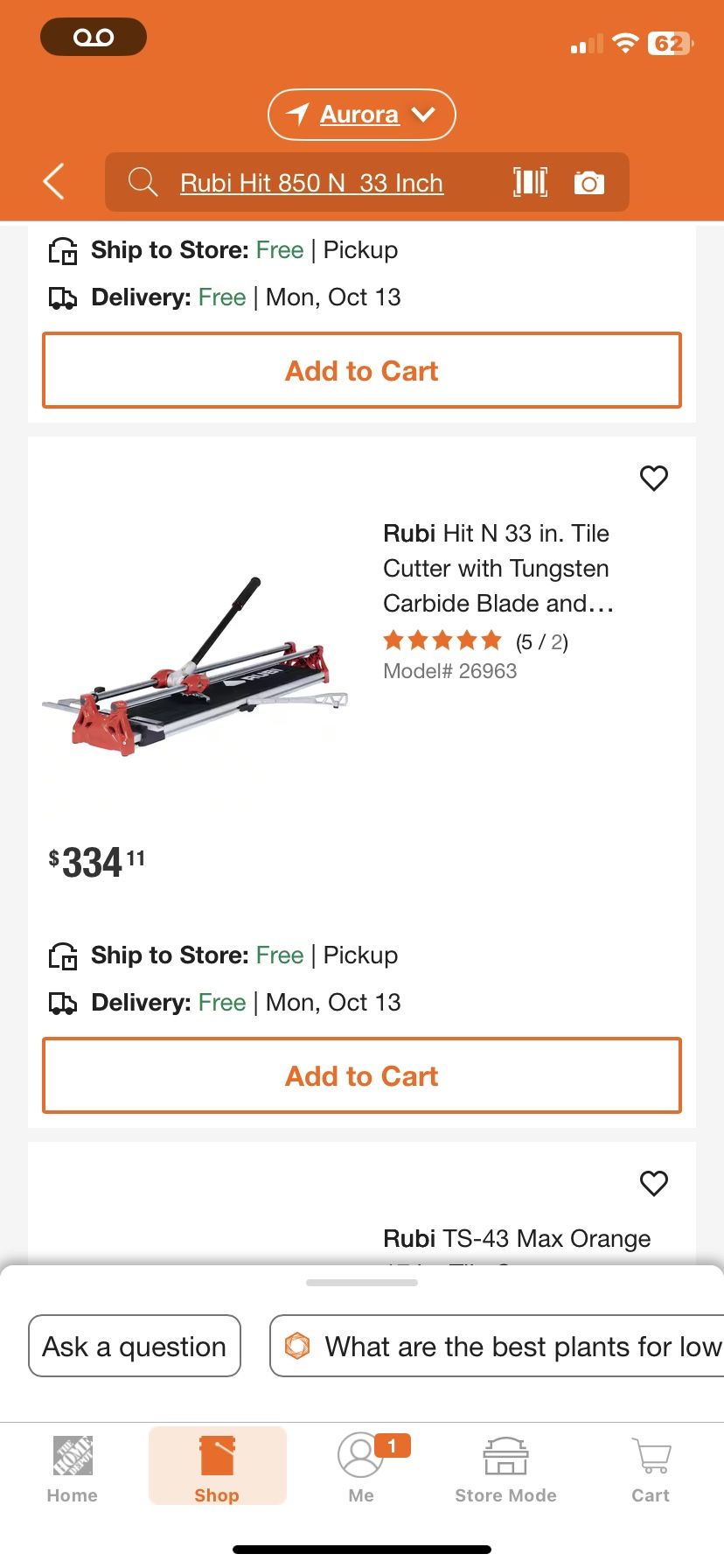Favorite the Rubi Hit N tile cutter

click(x=654, y=478)
